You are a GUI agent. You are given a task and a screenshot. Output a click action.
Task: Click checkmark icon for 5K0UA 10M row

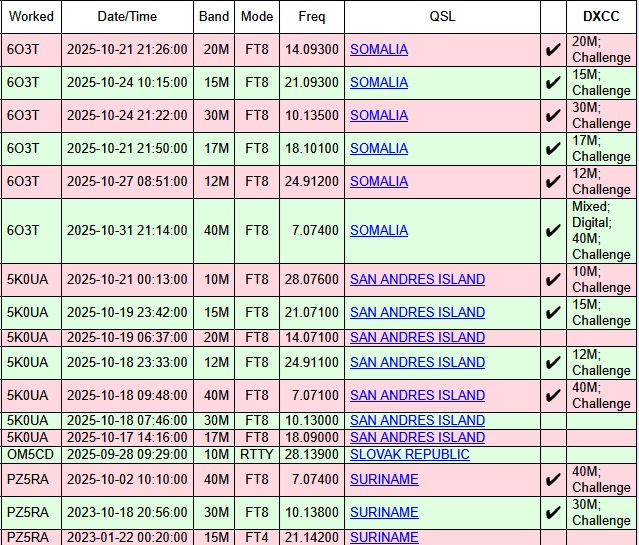(553, 280)
